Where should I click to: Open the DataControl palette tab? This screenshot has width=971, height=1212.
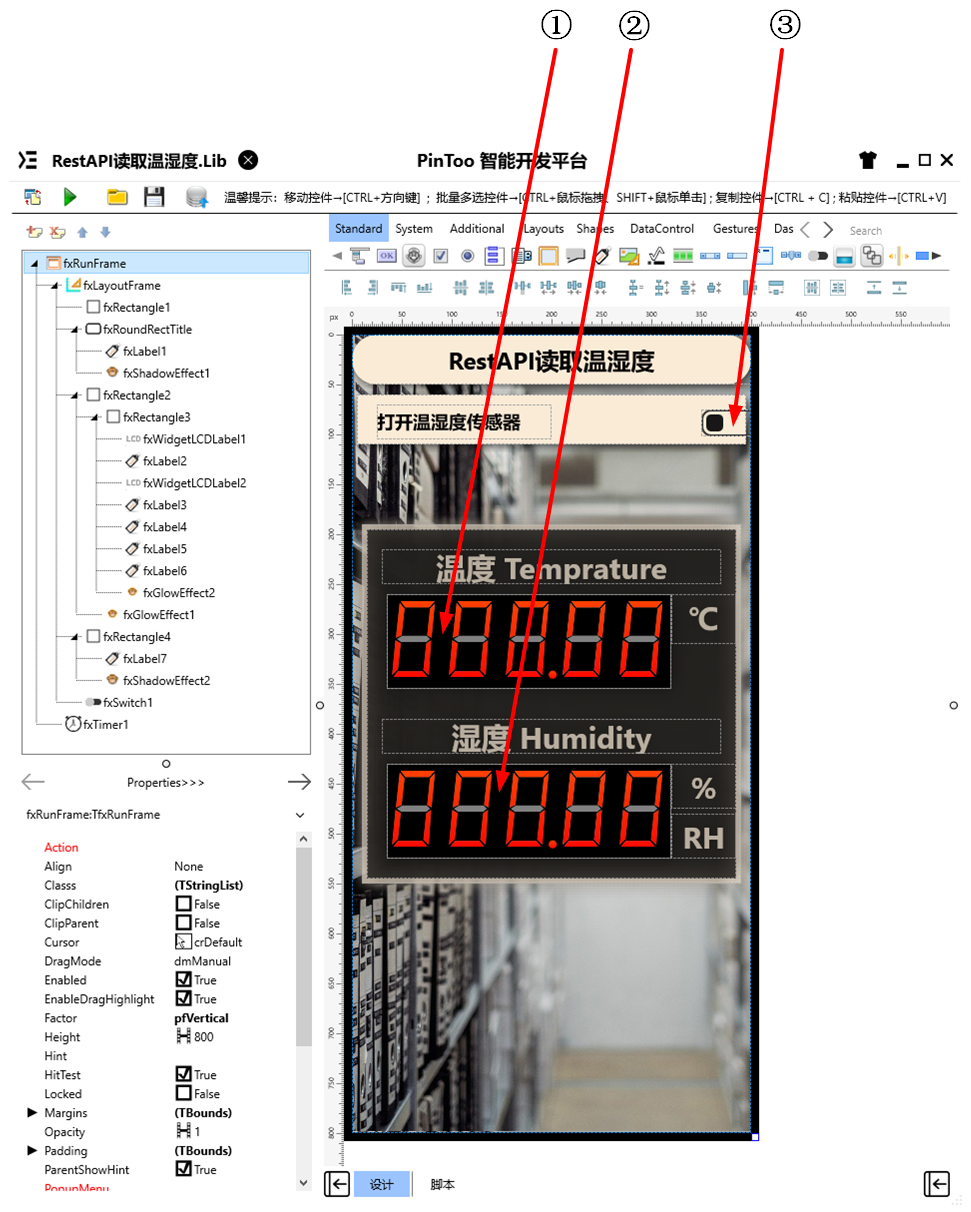click(x=662, y=229)
